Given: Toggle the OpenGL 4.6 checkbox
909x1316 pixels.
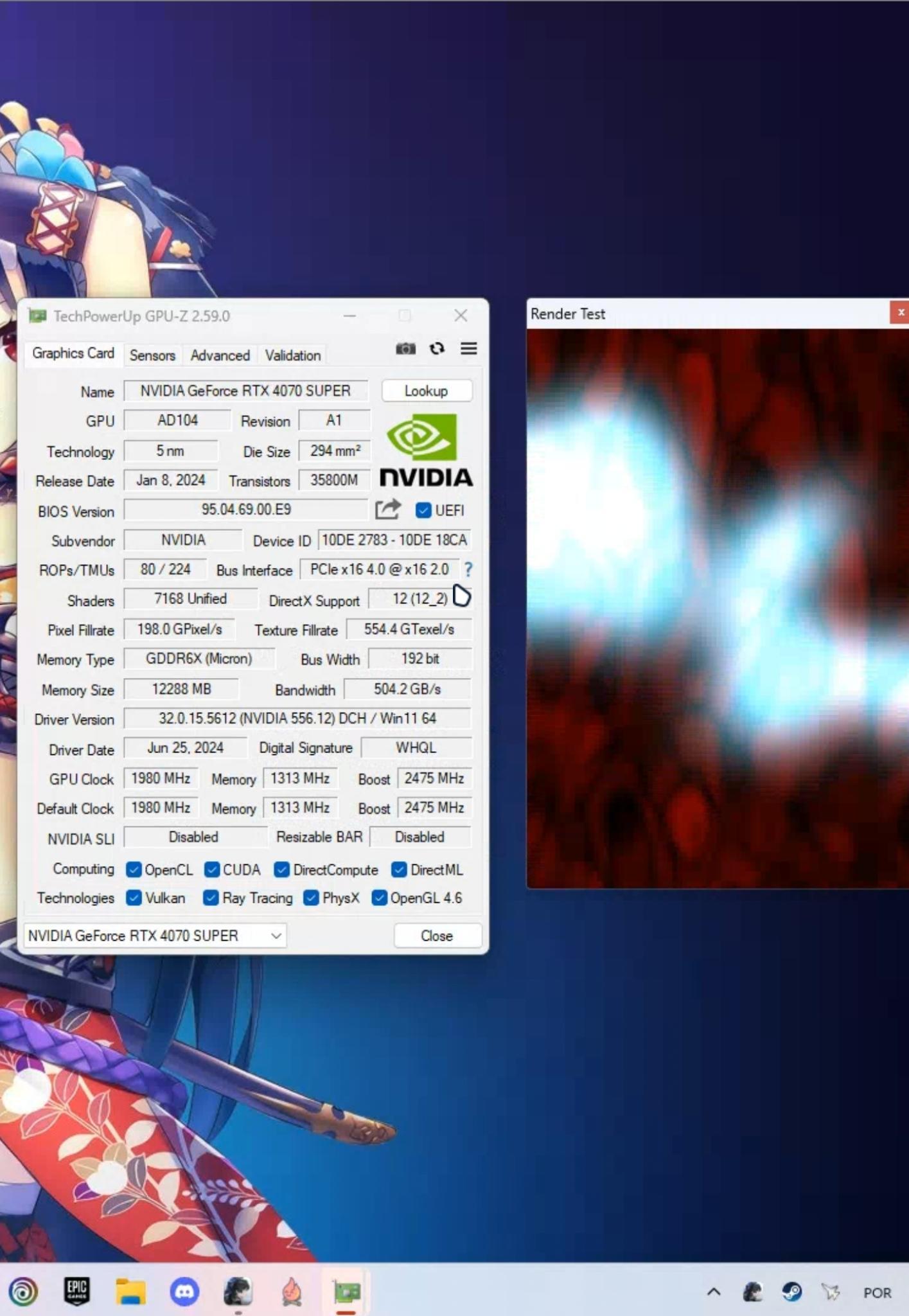Looking at the screenshot, I should coord(379,898).
